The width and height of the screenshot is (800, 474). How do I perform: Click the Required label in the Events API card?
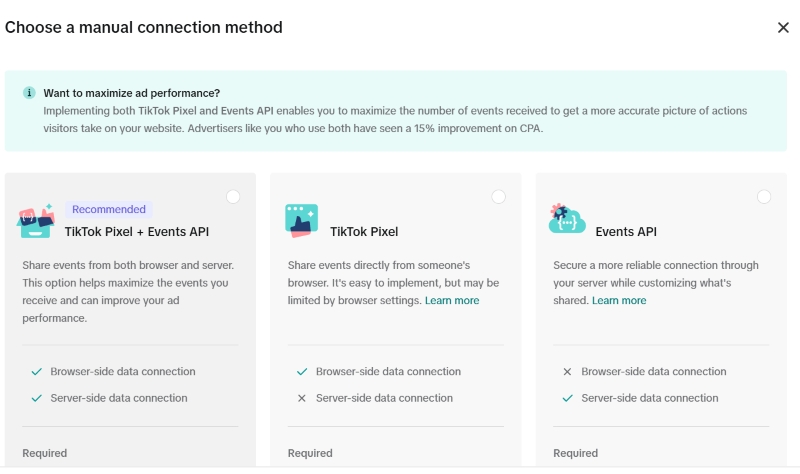pyautogui.click(x=576, y=453)
